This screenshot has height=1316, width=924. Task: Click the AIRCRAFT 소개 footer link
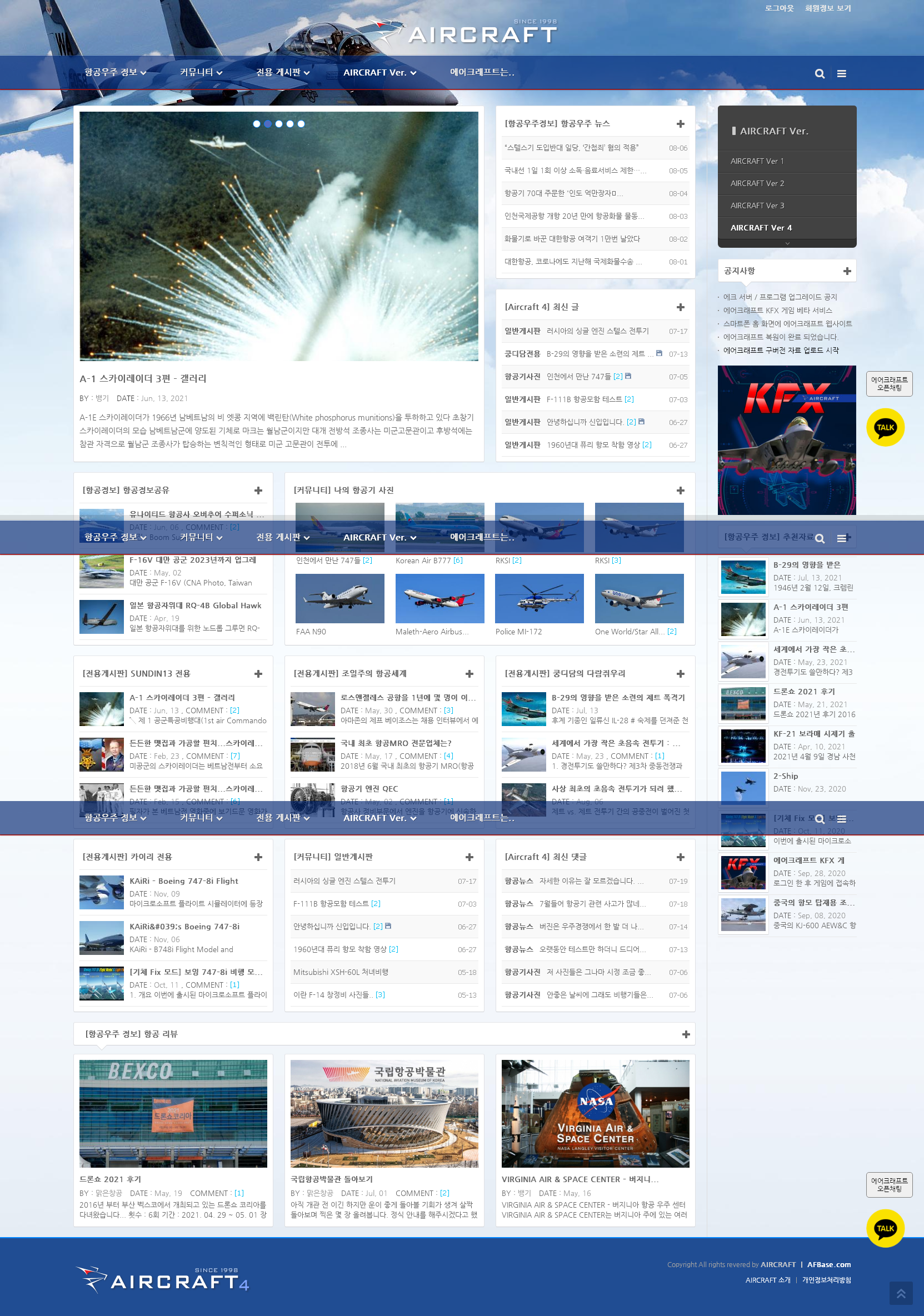[x=767, y=1280]
